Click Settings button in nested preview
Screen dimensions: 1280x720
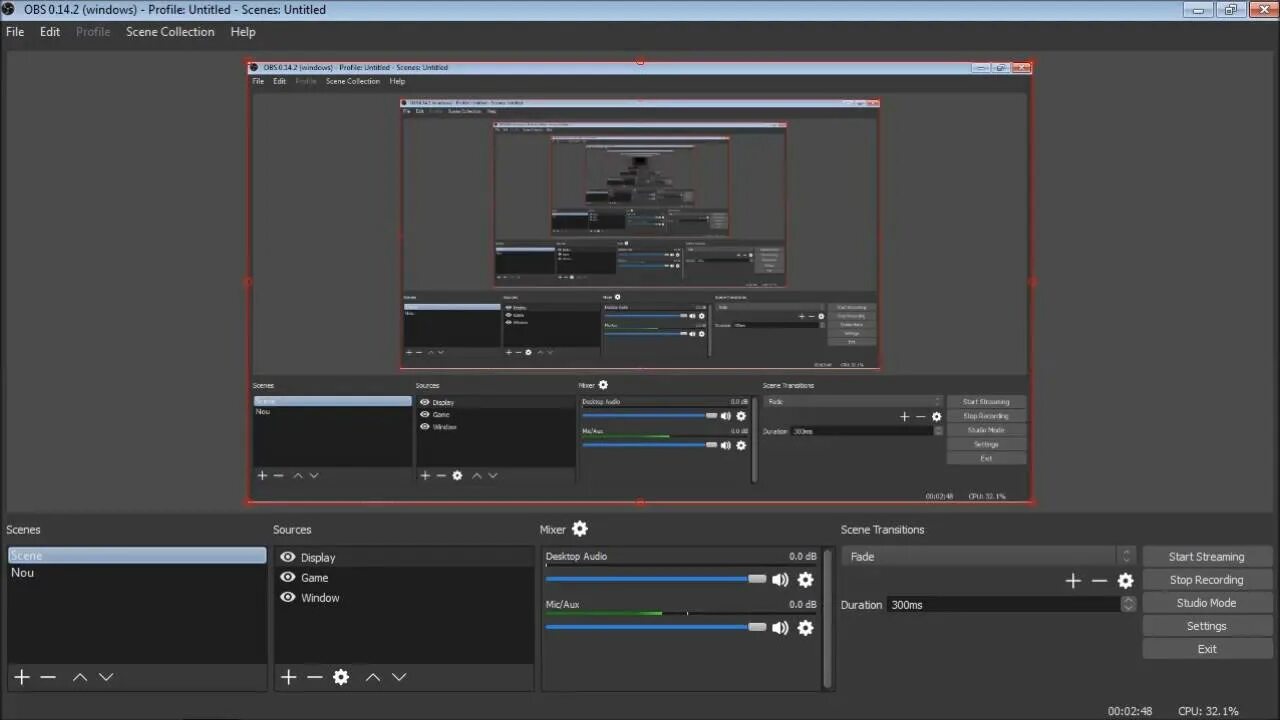(x=986, y=444)
